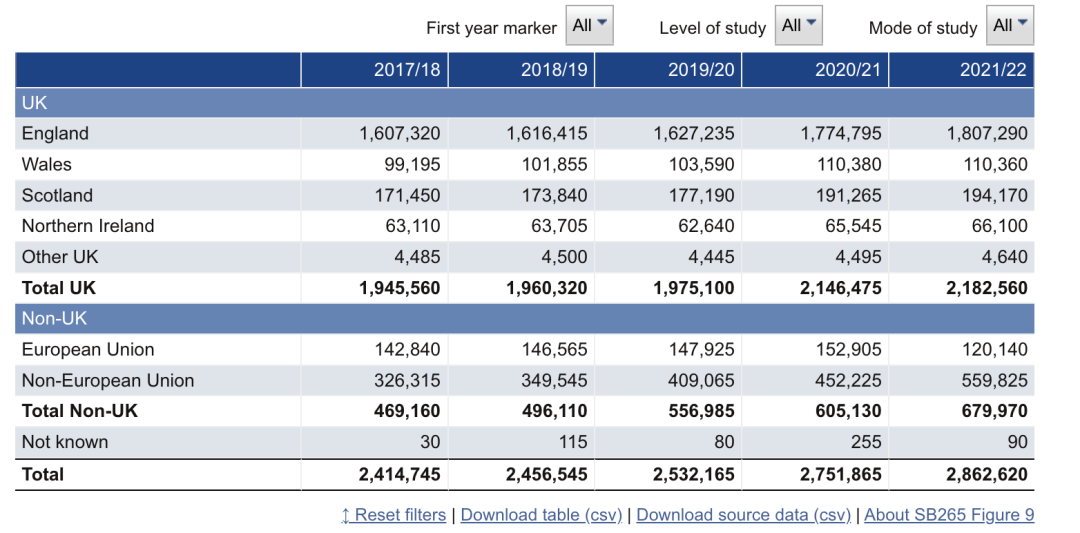Open the First year marker dropdown
The height and width of the screenshot is (533, 1080).
click(589, 26)
